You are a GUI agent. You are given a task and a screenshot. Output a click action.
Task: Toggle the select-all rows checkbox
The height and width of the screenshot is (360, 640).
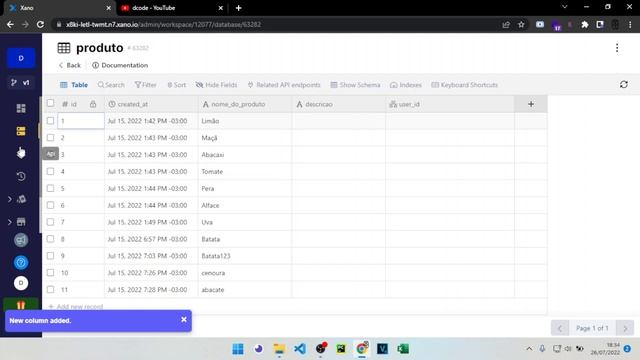[50, 103]
